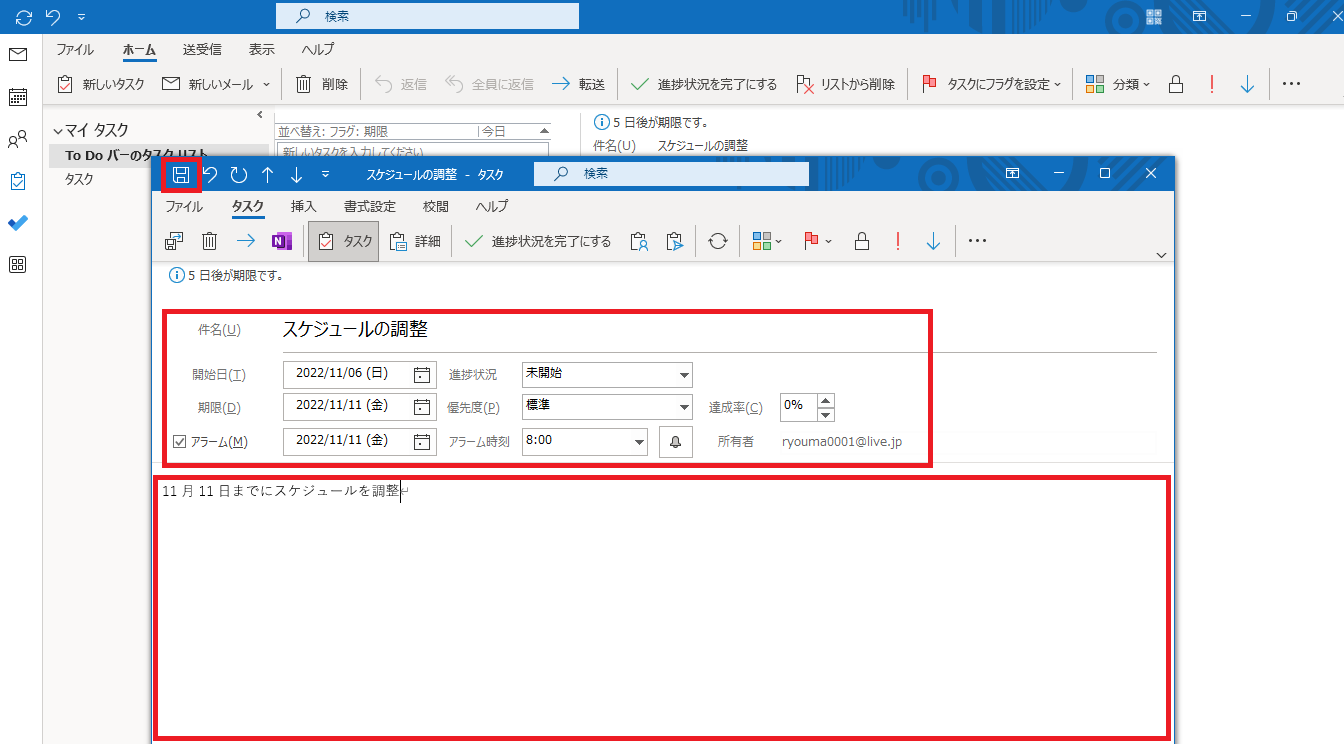The height and width of the screenshot is (744, 1344).
Task: Click the alarm sound bell icon
Action: (x=675, y=441)
